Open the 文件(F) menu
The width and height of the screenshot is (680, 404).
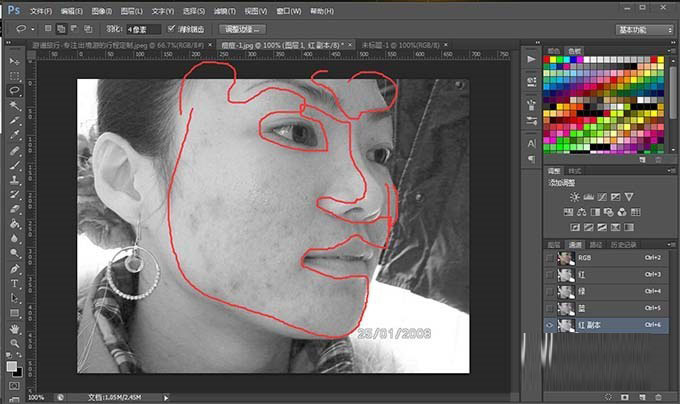coord(41,10)
